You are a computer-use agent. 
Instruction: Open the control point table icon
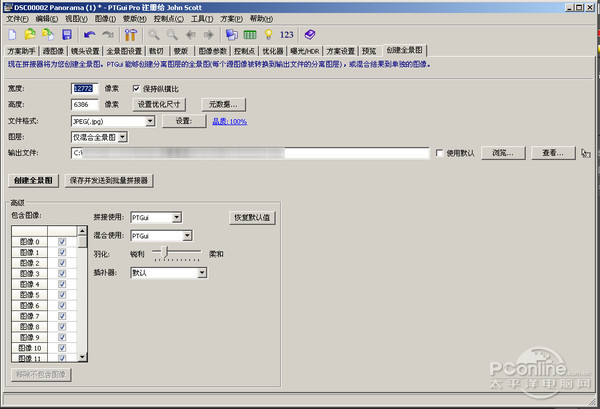pyautogui.click(x=250, y=35)
